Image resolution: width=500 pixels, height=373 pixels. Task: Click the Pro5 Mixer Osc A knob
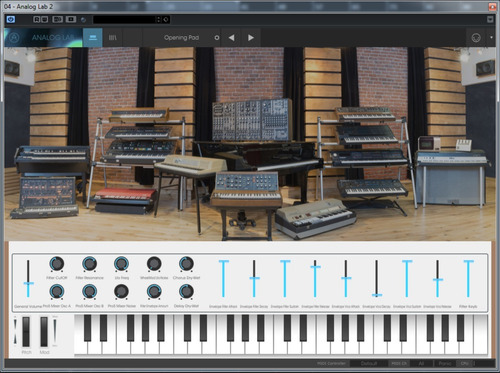point(57,292)
